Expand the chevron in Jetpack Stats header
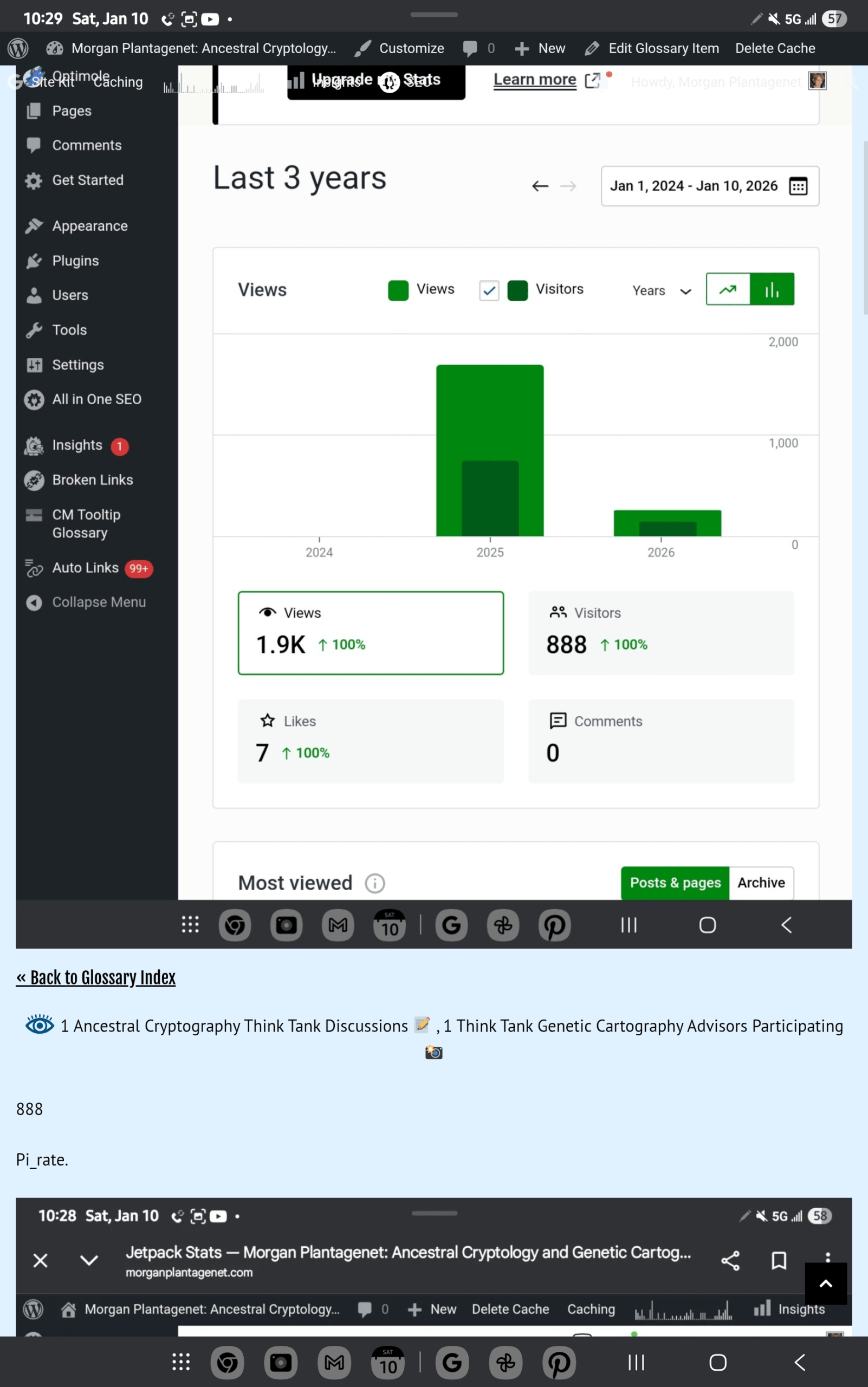 tap(89, 1261)
